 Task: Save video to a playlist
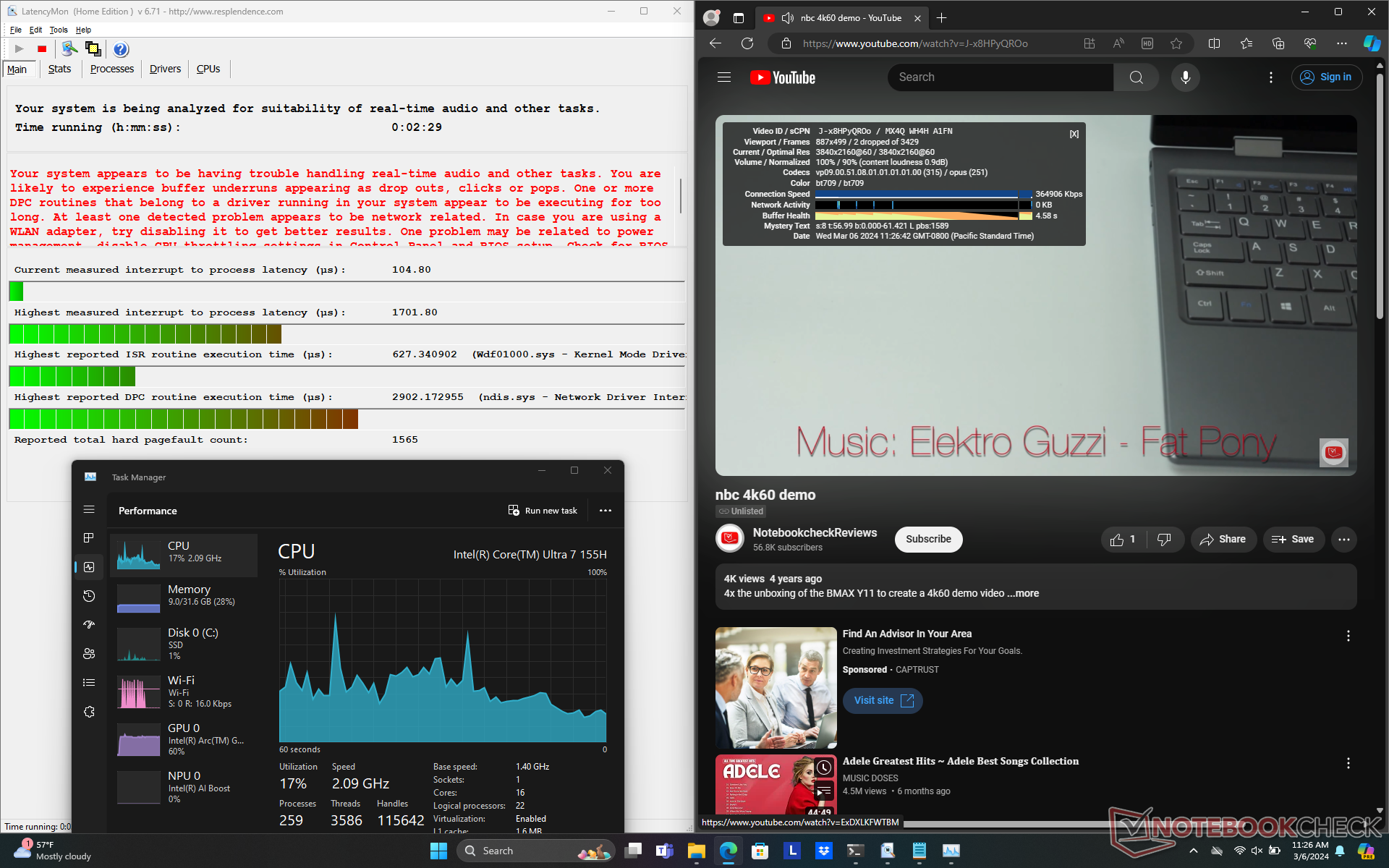1293,539
